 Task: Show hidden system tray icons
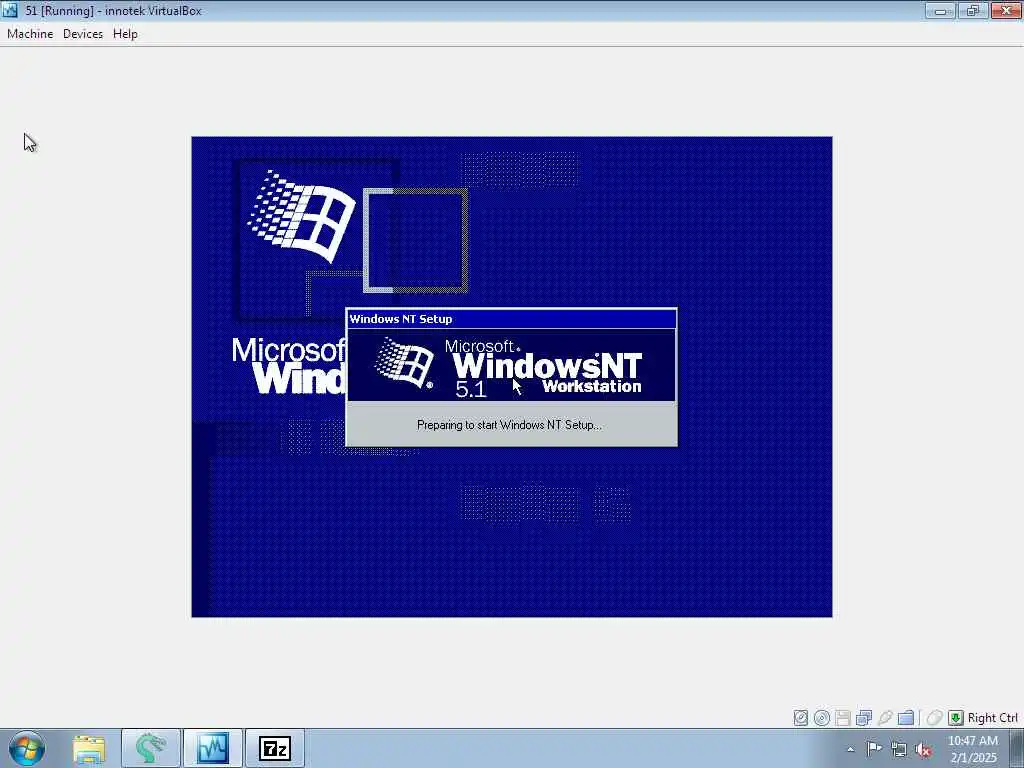[850, 749]
